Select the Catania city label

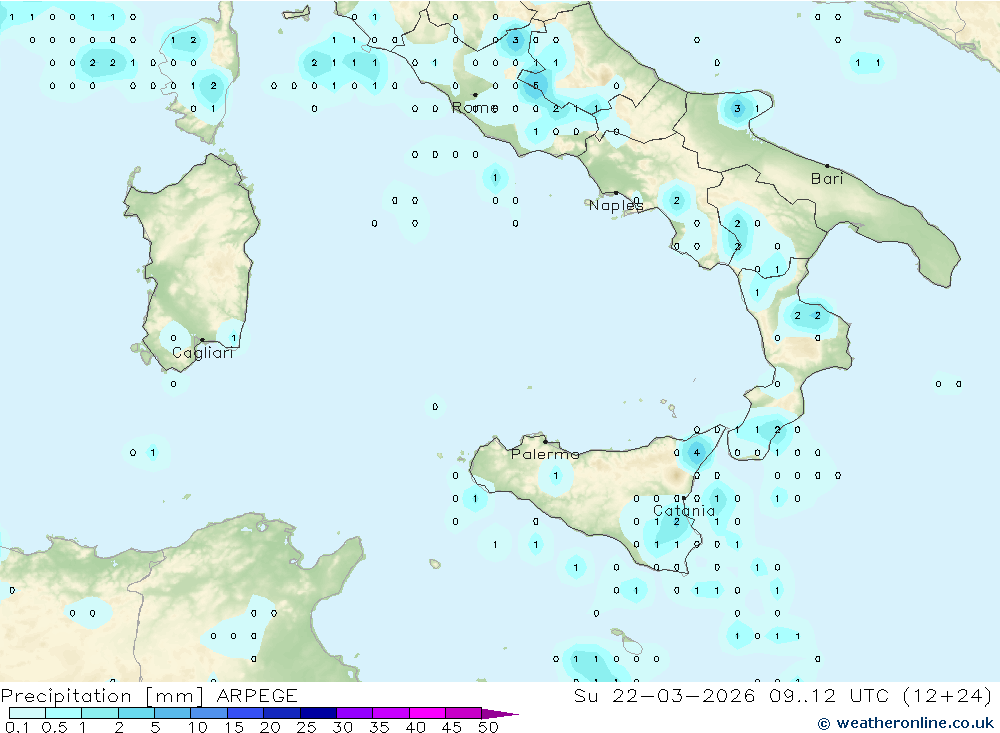[x=684, y=510]
